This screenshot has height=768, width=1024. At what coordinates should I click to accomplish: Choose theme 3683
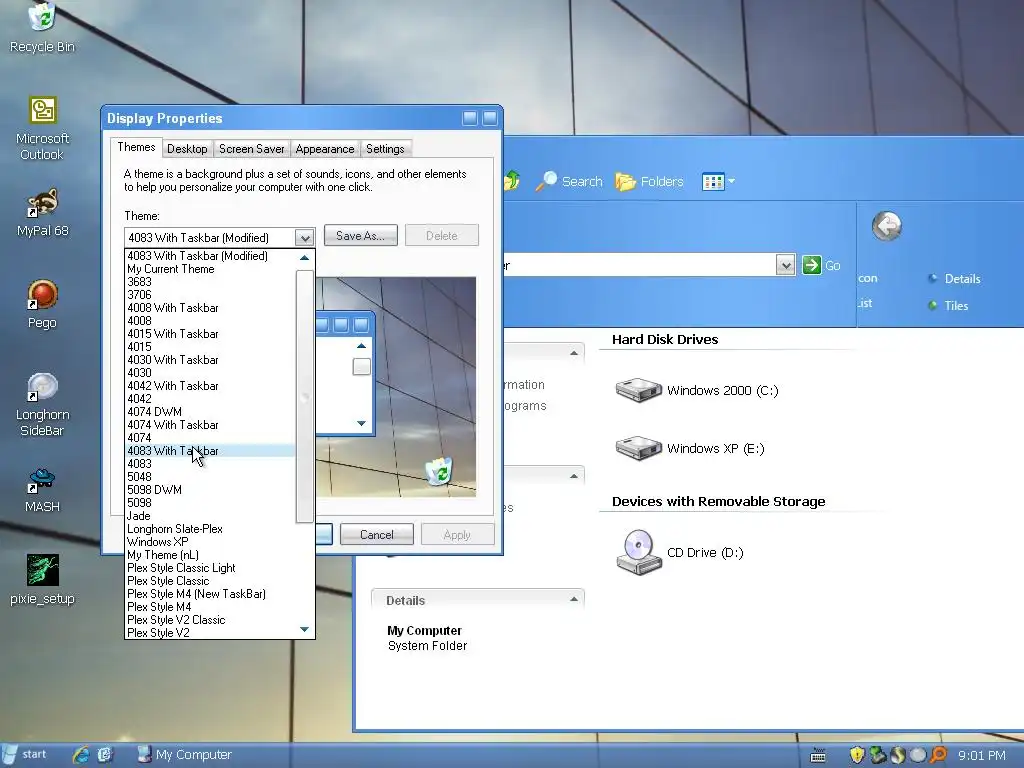pyautogui.click(x=210, y=282)
